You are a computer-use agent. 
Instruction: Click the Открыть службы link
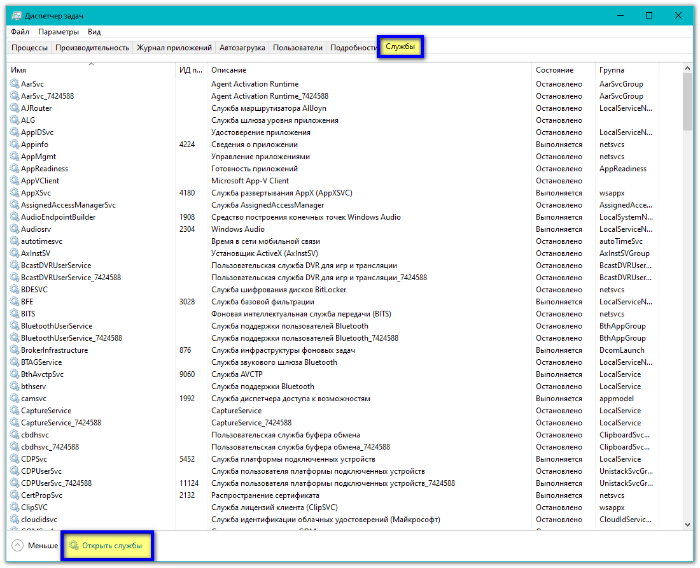tap(112, 546)
